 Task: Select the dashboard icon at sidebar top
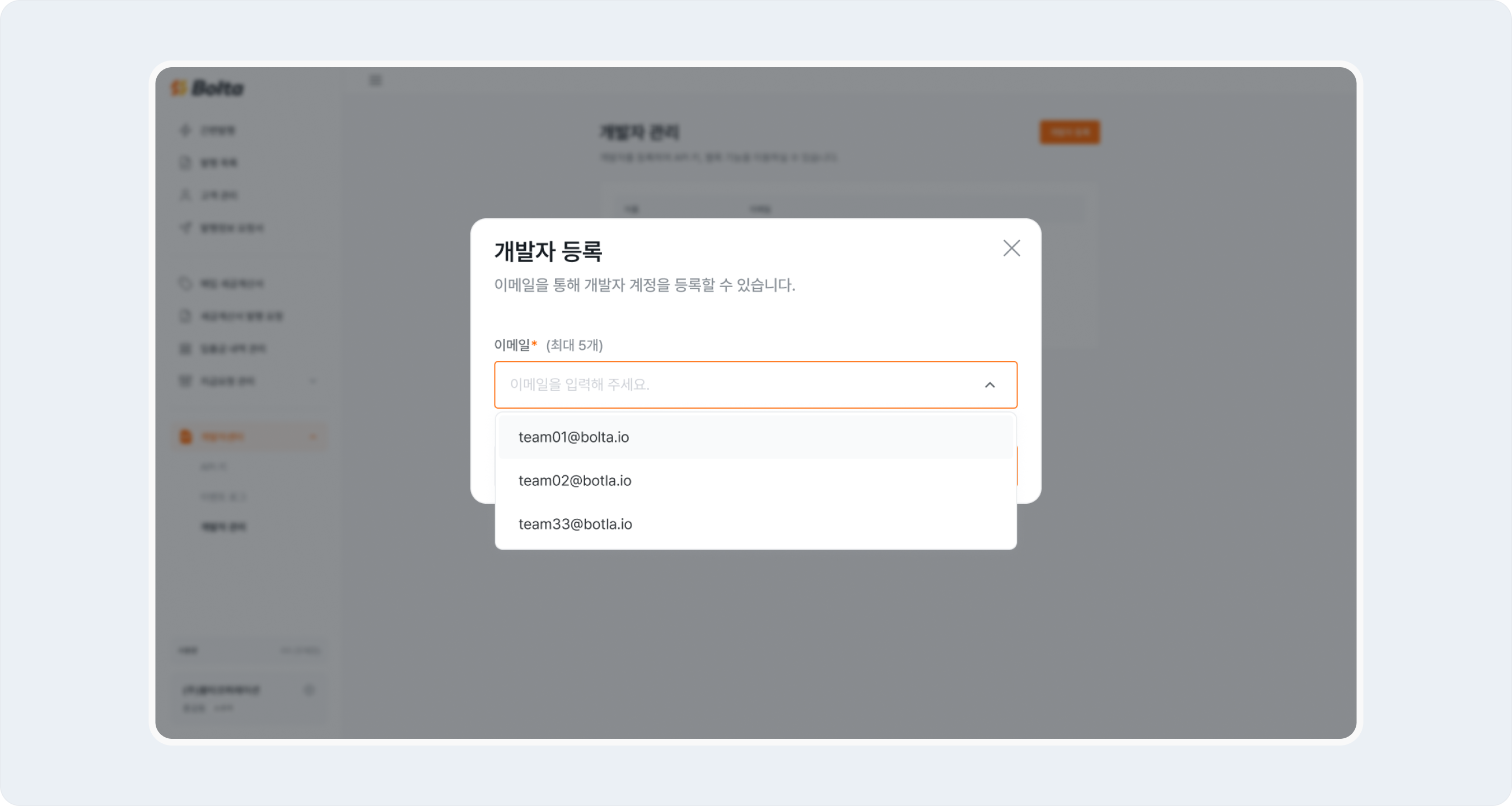(x=185, y=130)
